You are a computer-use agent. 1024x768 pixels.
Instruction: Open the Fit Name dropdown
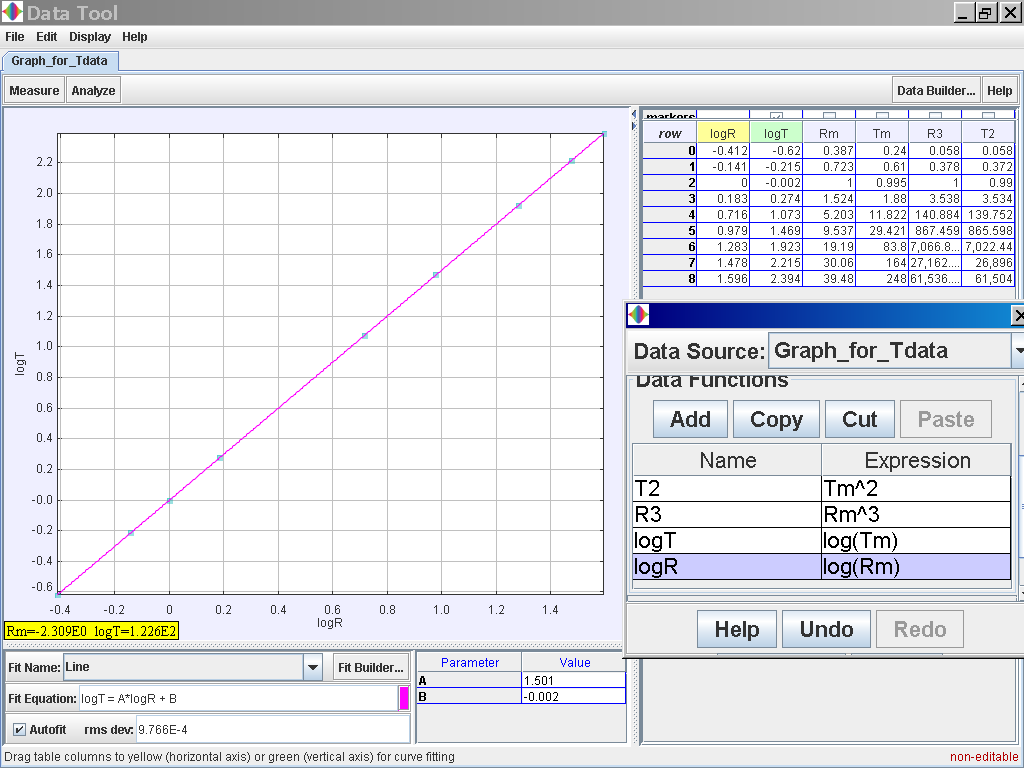click(x=313, y=667)
